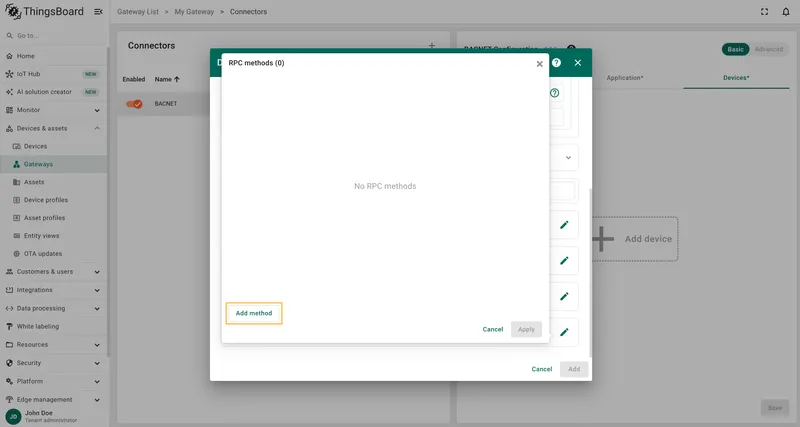The width and height of the screenshot is (800, 427).
Task: Sort connectors by Name column
Action: tap(167, 79)
